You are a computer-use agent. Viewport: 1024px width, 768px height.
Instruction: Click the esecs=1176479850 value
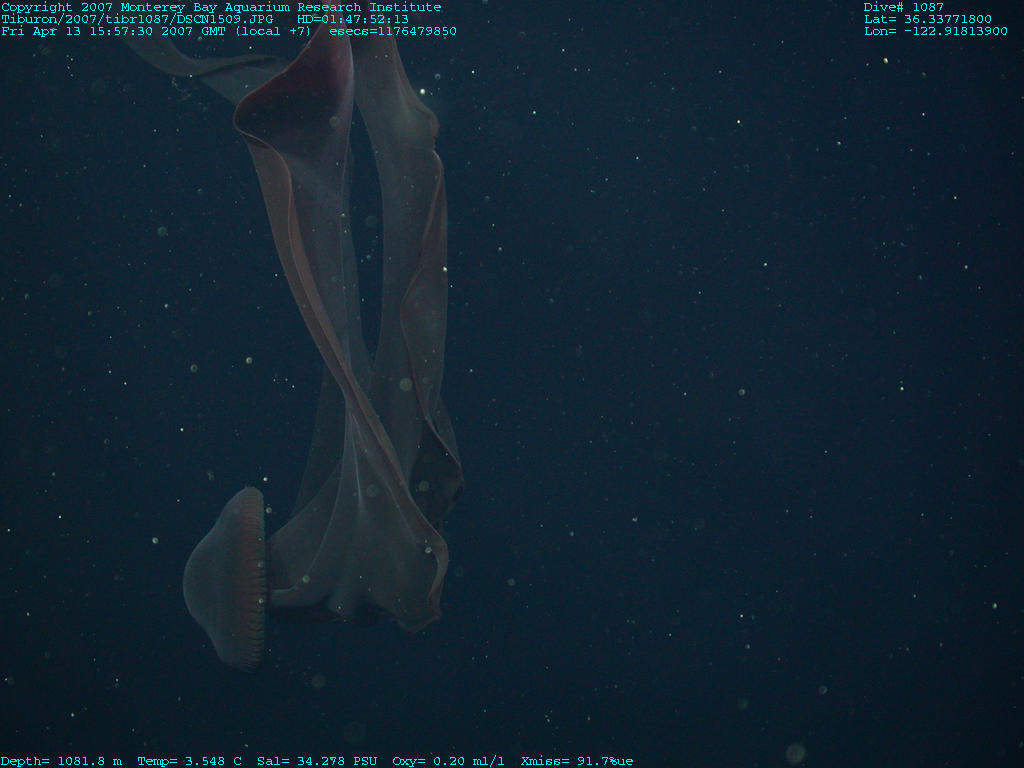tap(393, 31)
